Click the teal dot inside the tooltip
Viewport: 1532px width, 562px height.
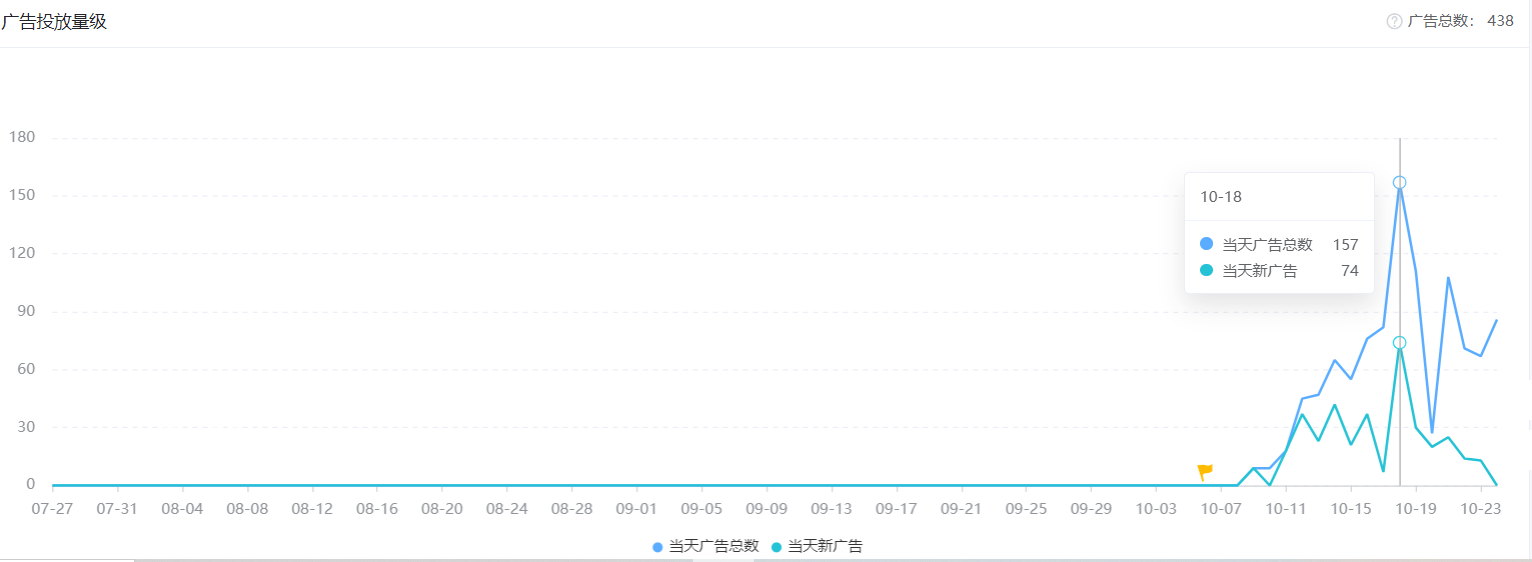[1206, 271]
